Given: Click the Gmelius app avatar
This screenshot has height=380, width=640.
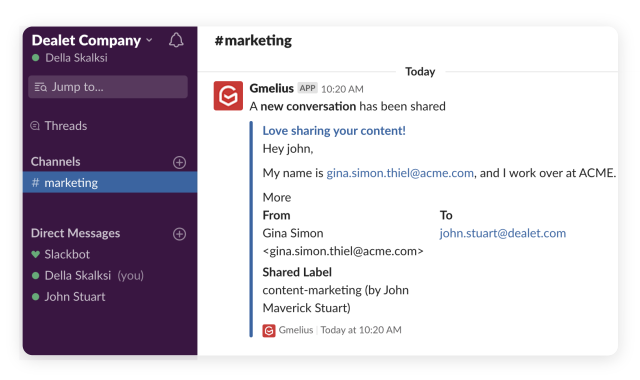Looking at the screenshot, I should [228, 96].
